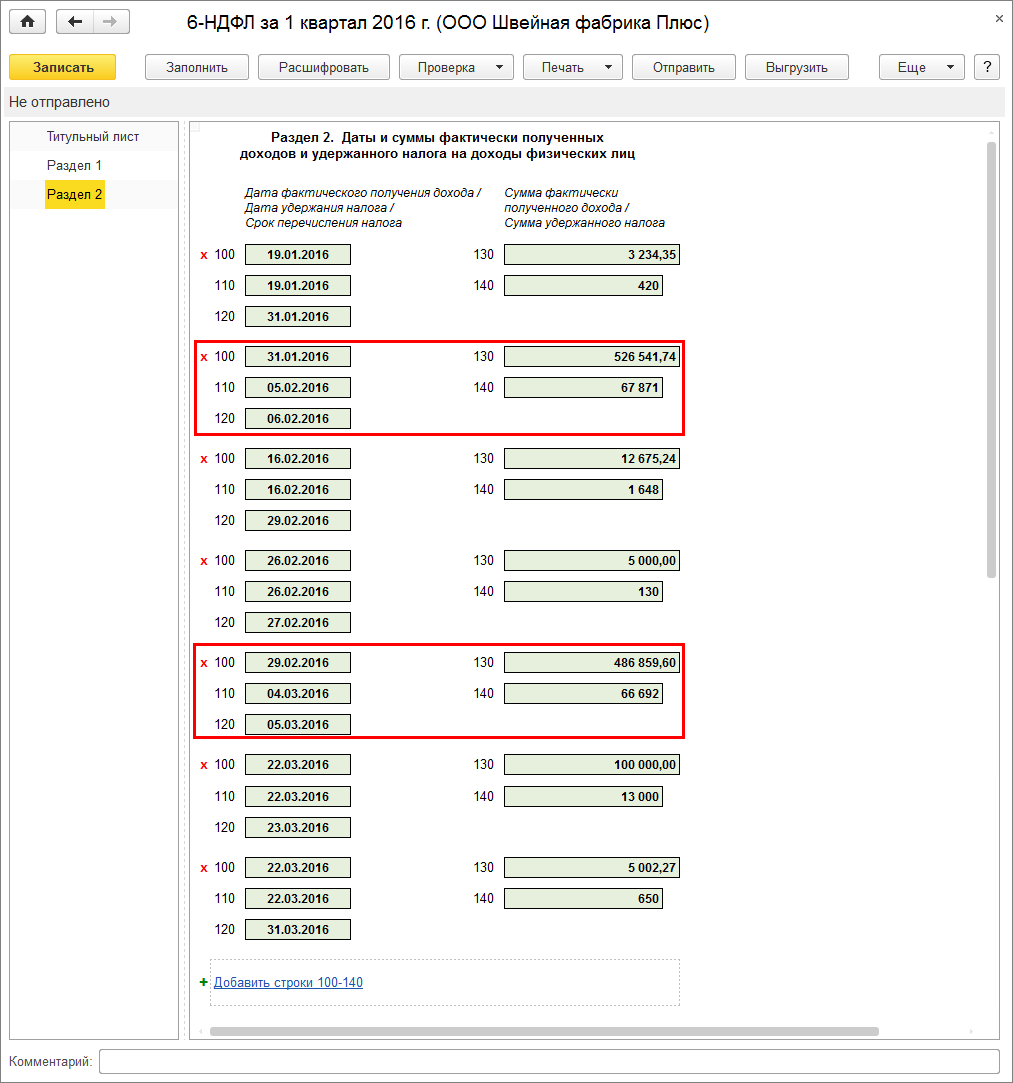1013x1083 pixels.
Task: Select the income amount 486 859,60 field
Action: (x=592, y=662)
